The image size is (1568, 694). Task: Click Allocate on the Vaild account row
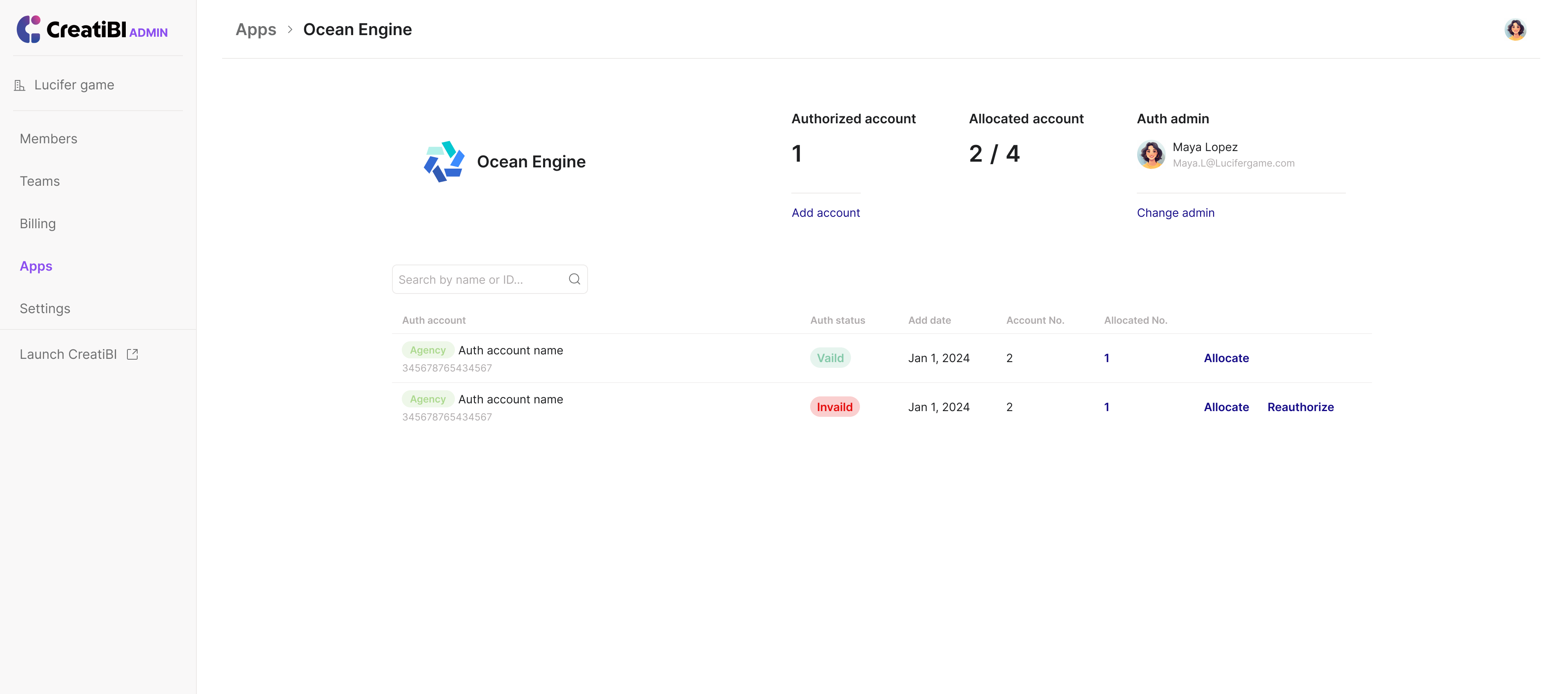point(1226,358)
